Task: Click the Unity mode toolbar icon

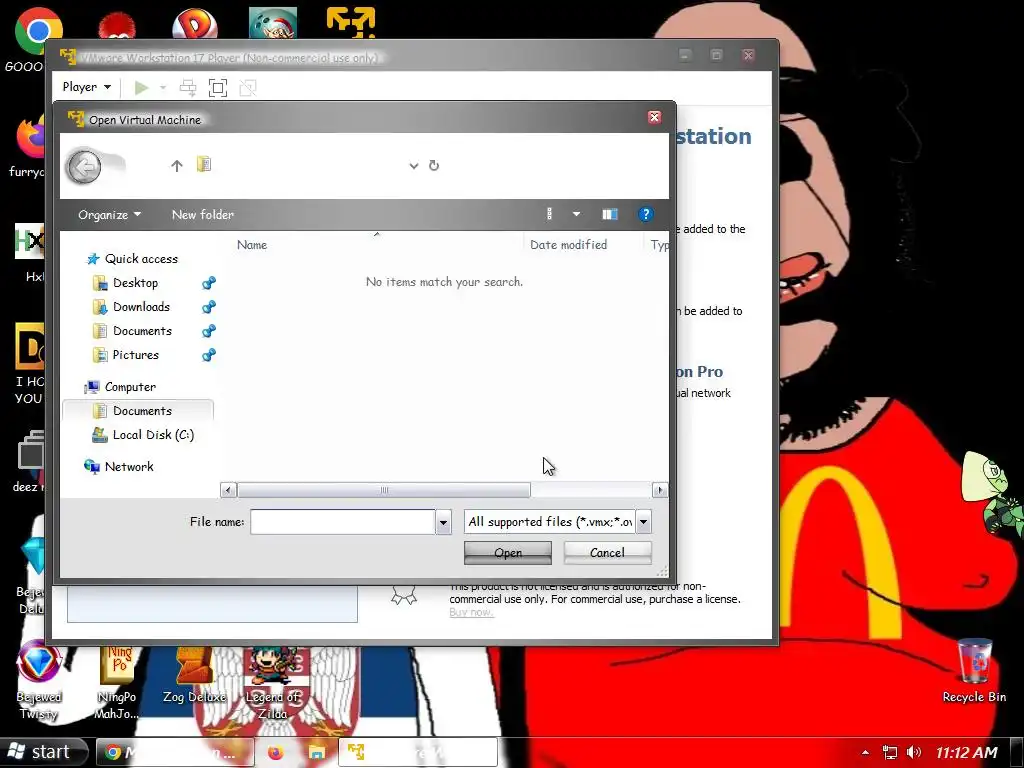Action: [x=248, y=88]
